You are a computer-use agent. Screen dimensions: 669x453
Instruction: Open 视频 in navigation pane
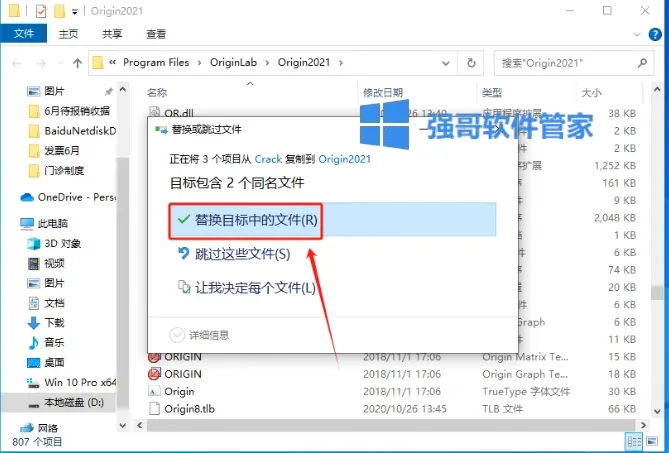click(x=47, y=263)
